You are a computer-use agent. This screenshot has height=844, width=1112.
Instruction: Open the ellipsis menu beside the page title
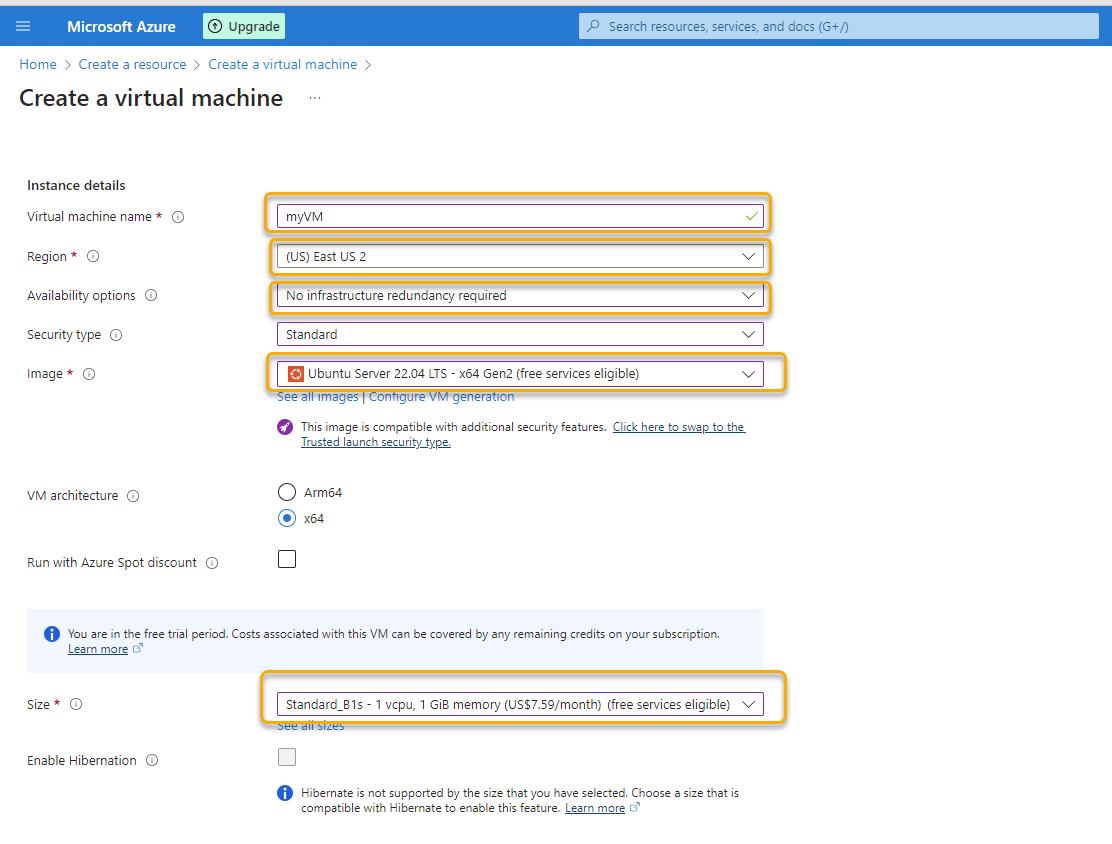pyautogui.click(x=314, y=97)
